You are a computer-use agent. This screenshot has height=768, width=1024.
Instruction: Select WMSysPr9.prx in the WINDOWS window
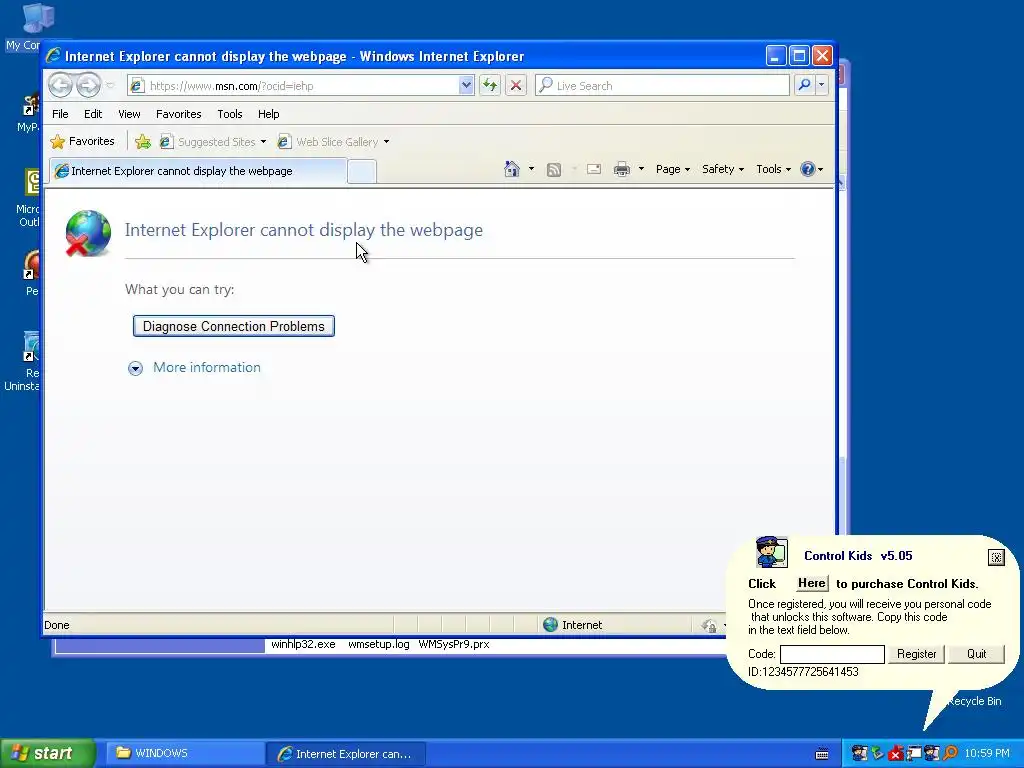pyautogui.click(x=454, y=644)
